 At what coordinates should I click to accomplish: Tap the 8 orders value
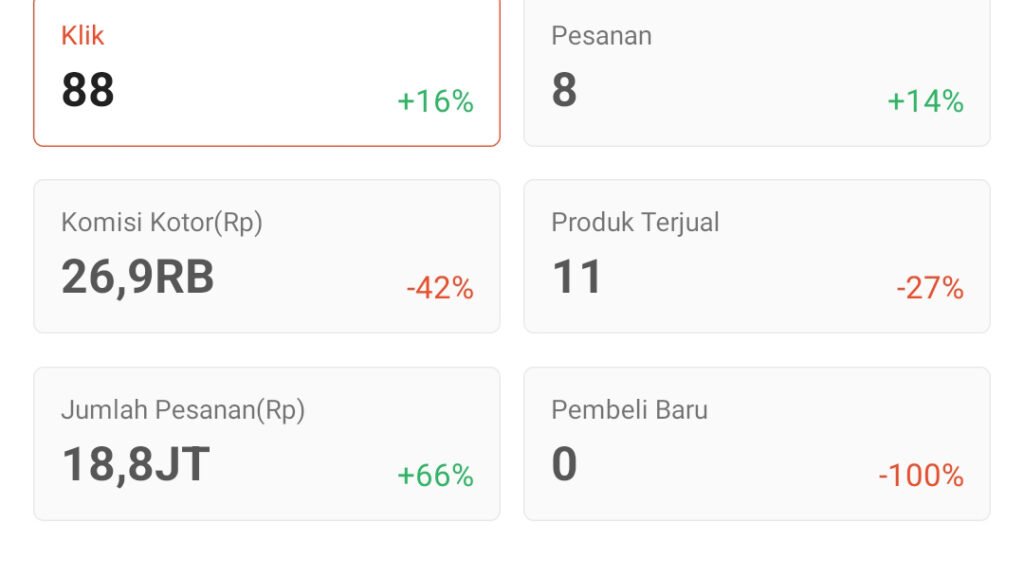pos(564,90)
